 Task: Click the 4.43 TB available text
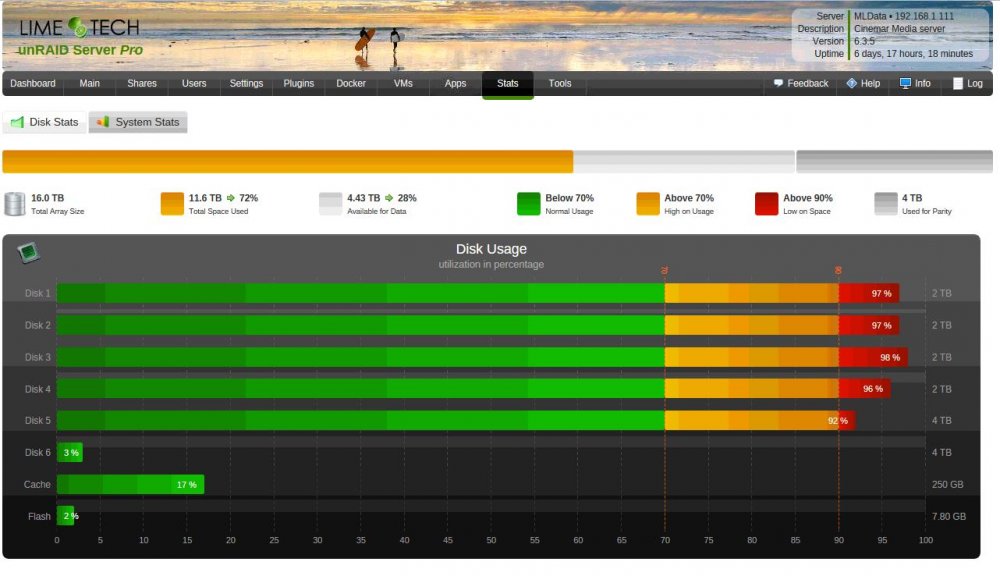point(364,198)
